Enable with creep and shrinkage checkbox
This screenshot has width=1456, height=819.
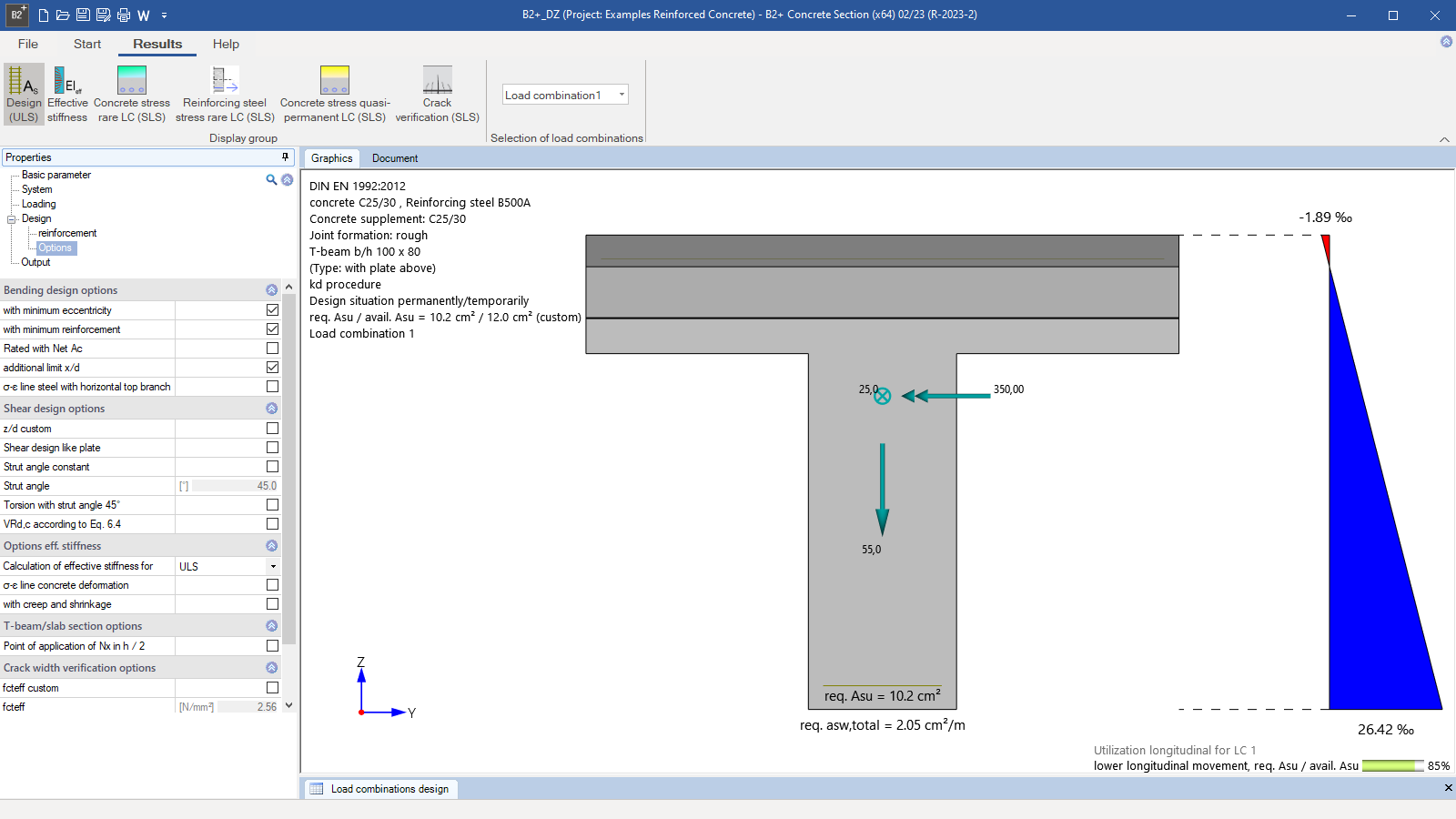click(272, 604)
